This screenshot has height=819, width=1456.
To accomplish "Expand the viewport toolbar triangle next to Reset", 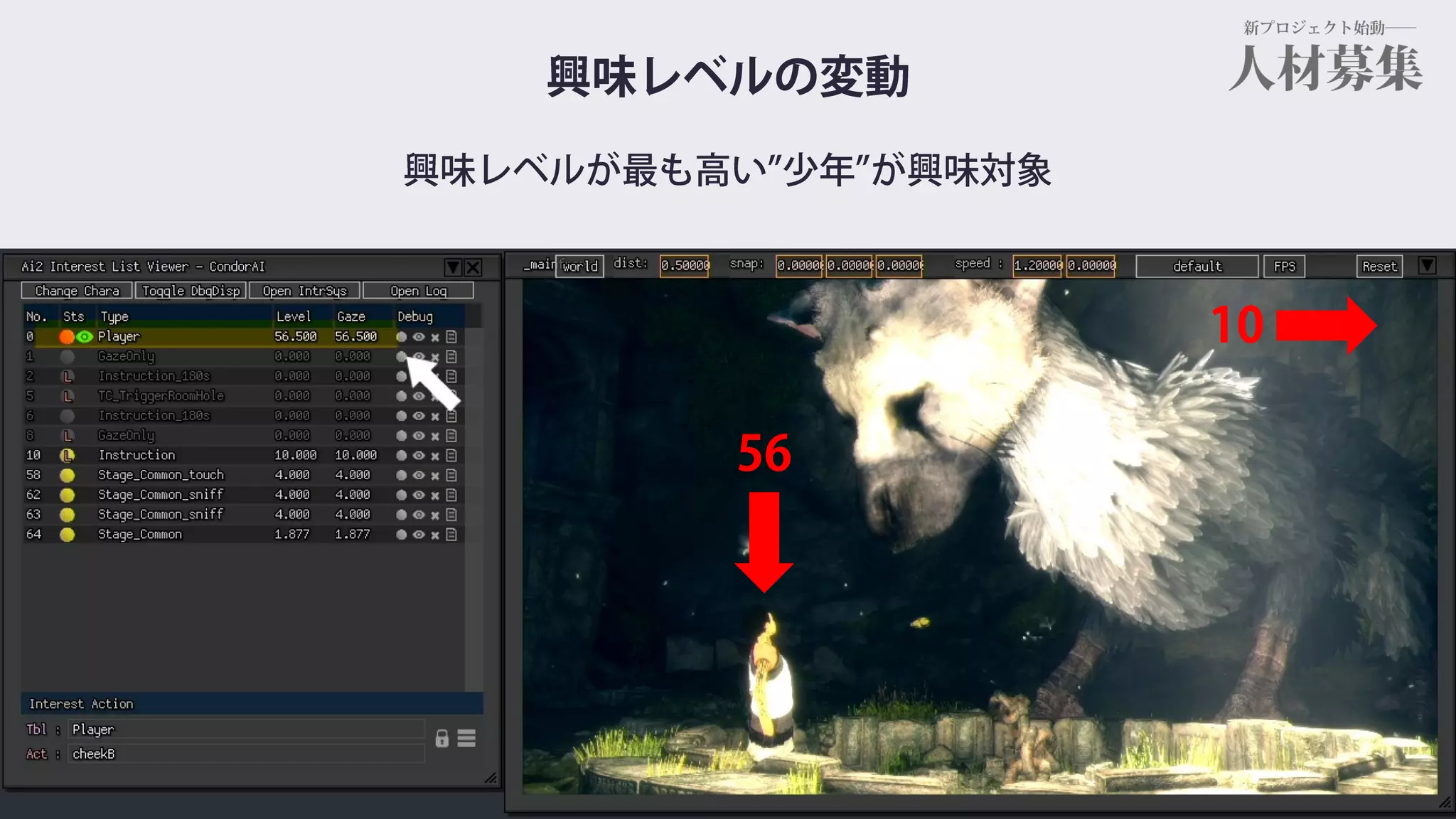I will 1427,266.
